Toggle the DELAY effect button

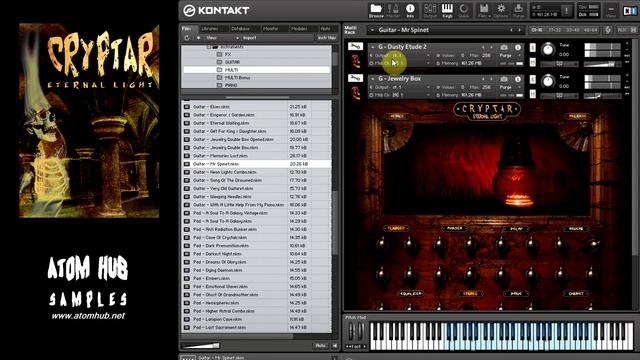click(x=517, y=229)
